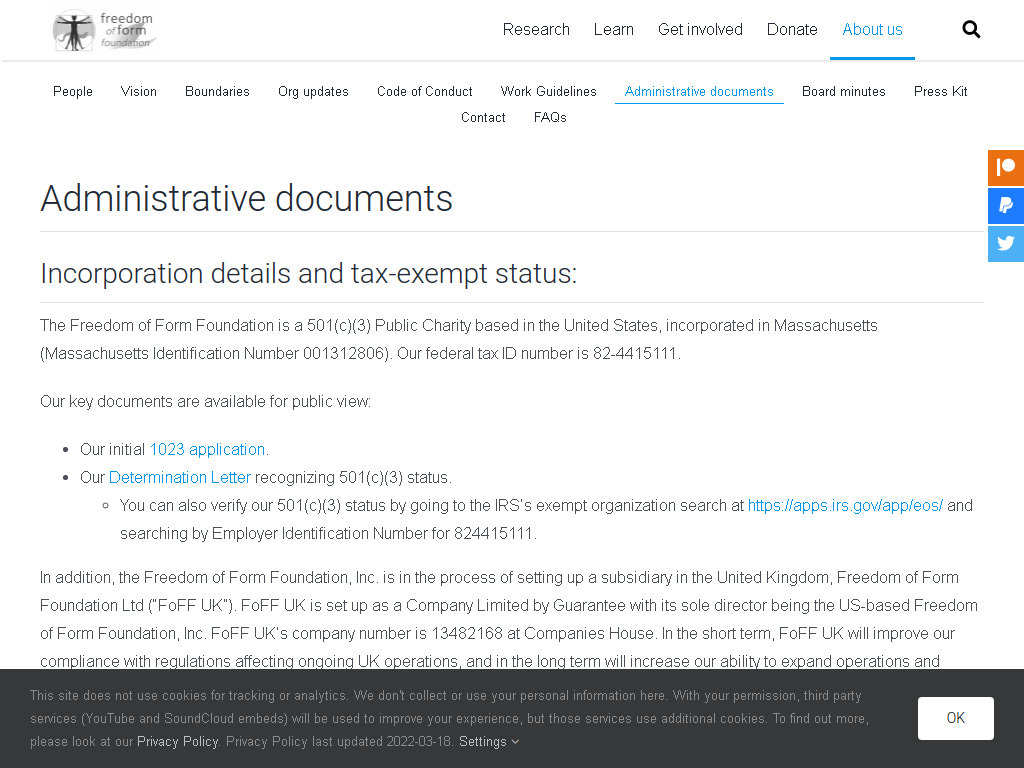The width and height of the screenshot is (1024, 768).
Task: Go to the Boundaries subpage
Action: pos(217,91)
